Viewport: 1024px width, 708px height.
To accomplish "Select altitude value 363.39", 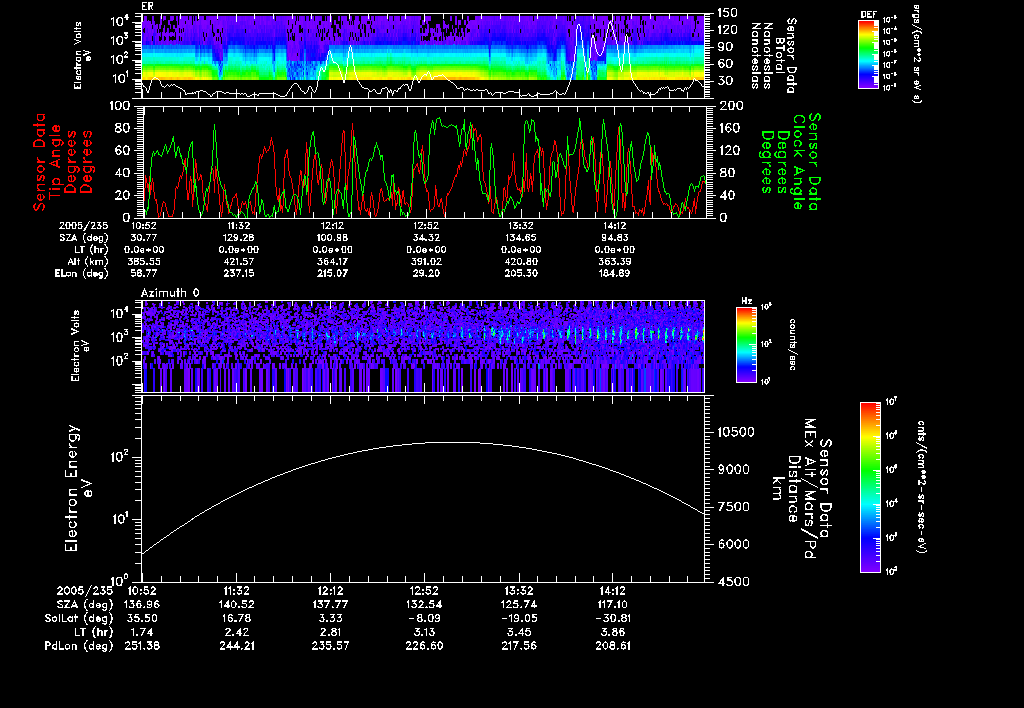I will [x=615, y=261].
